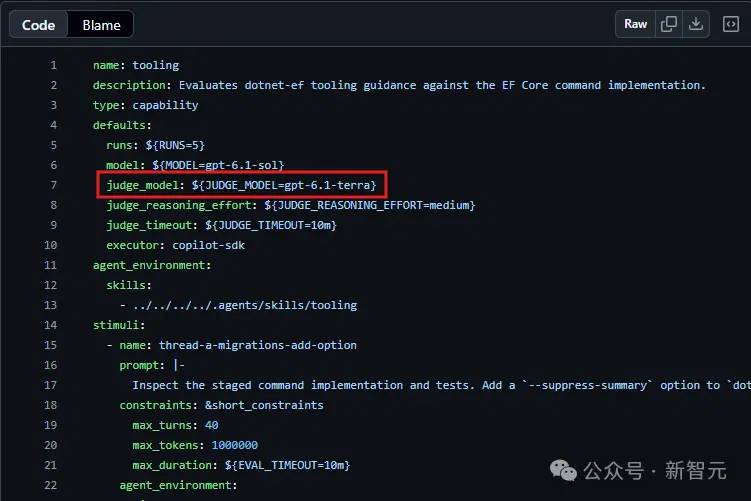
Task: Click the 'skills:' key
Action: [129, 285]
